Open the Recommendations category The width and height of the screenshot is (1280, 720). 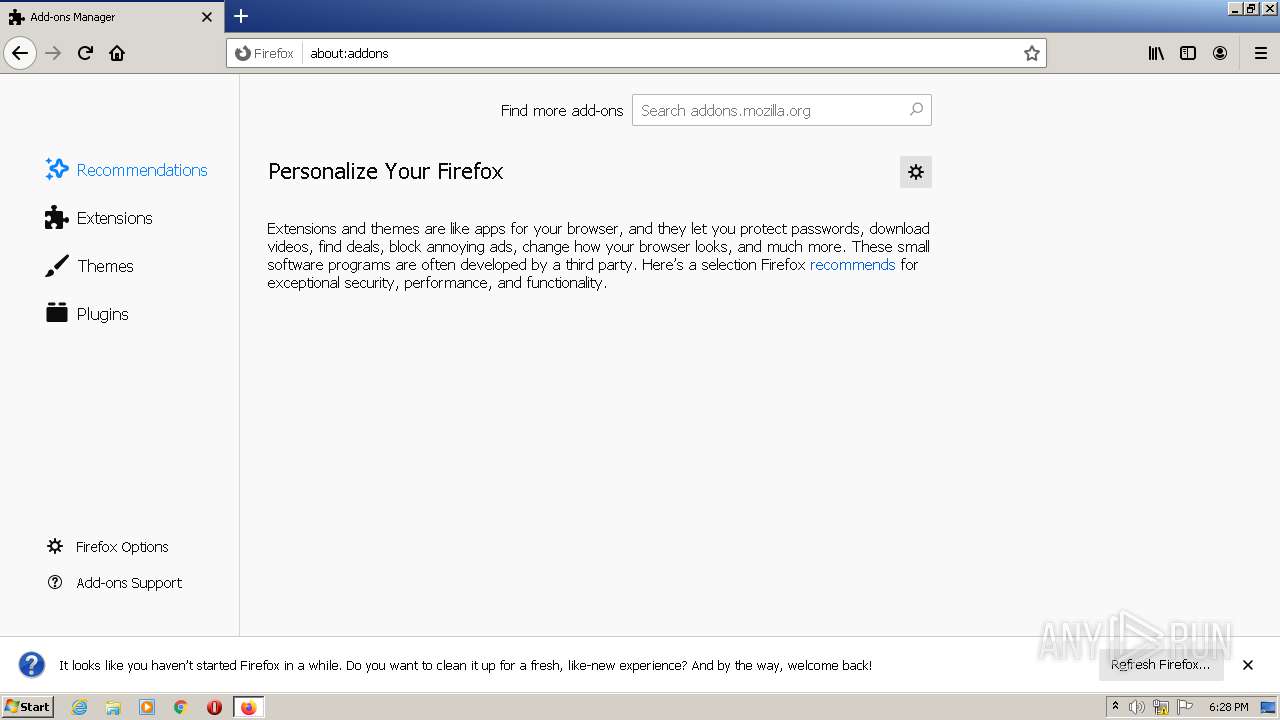pyautogui.click(x=126, y=170)
